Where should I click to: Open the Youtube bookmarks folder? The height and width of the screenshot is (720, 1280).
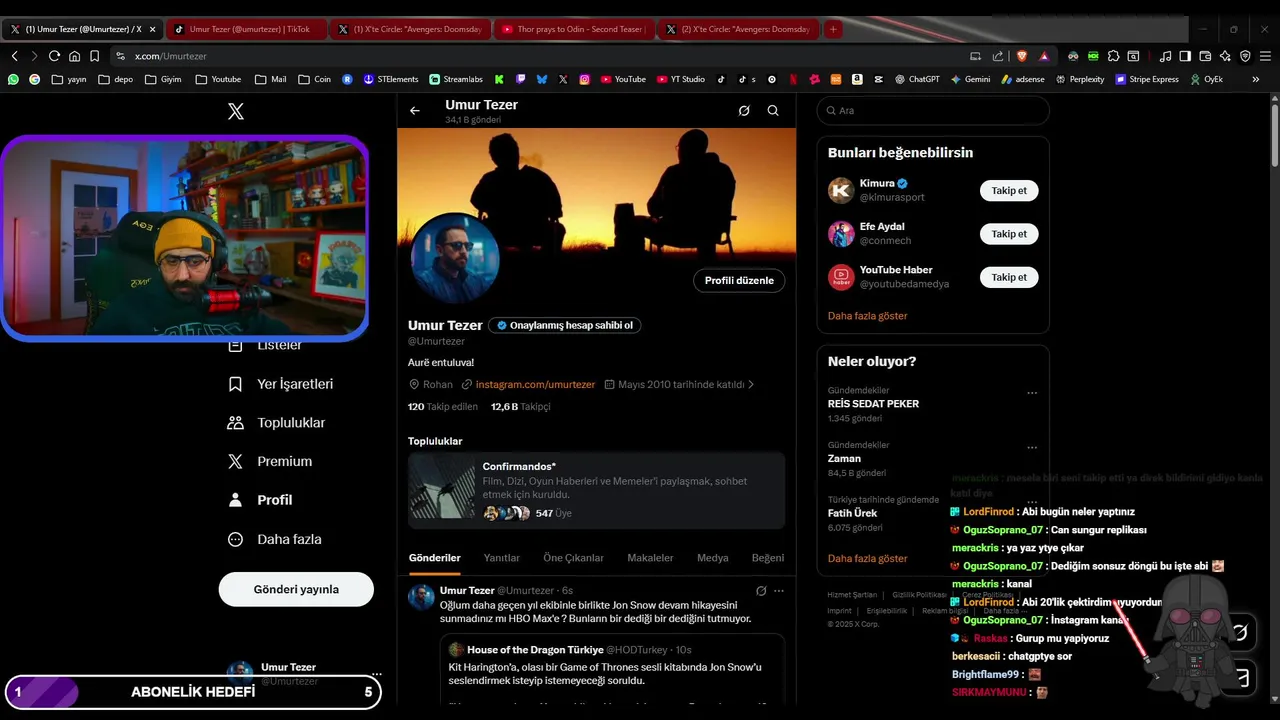pyautogui.click(x=218, y=79)
